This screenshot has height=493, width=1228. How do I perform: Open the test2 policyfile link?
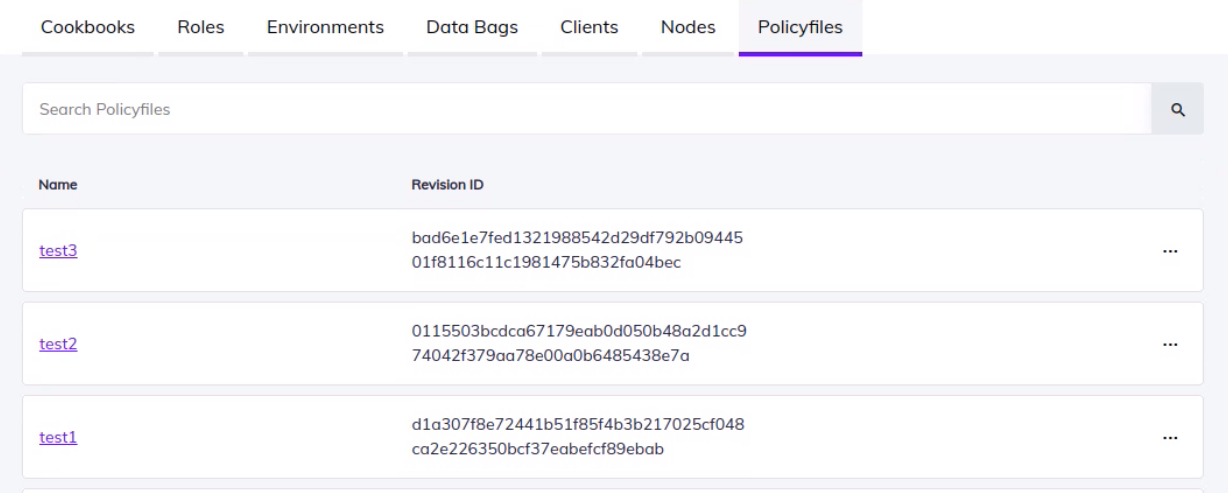[x=58, y=344]
